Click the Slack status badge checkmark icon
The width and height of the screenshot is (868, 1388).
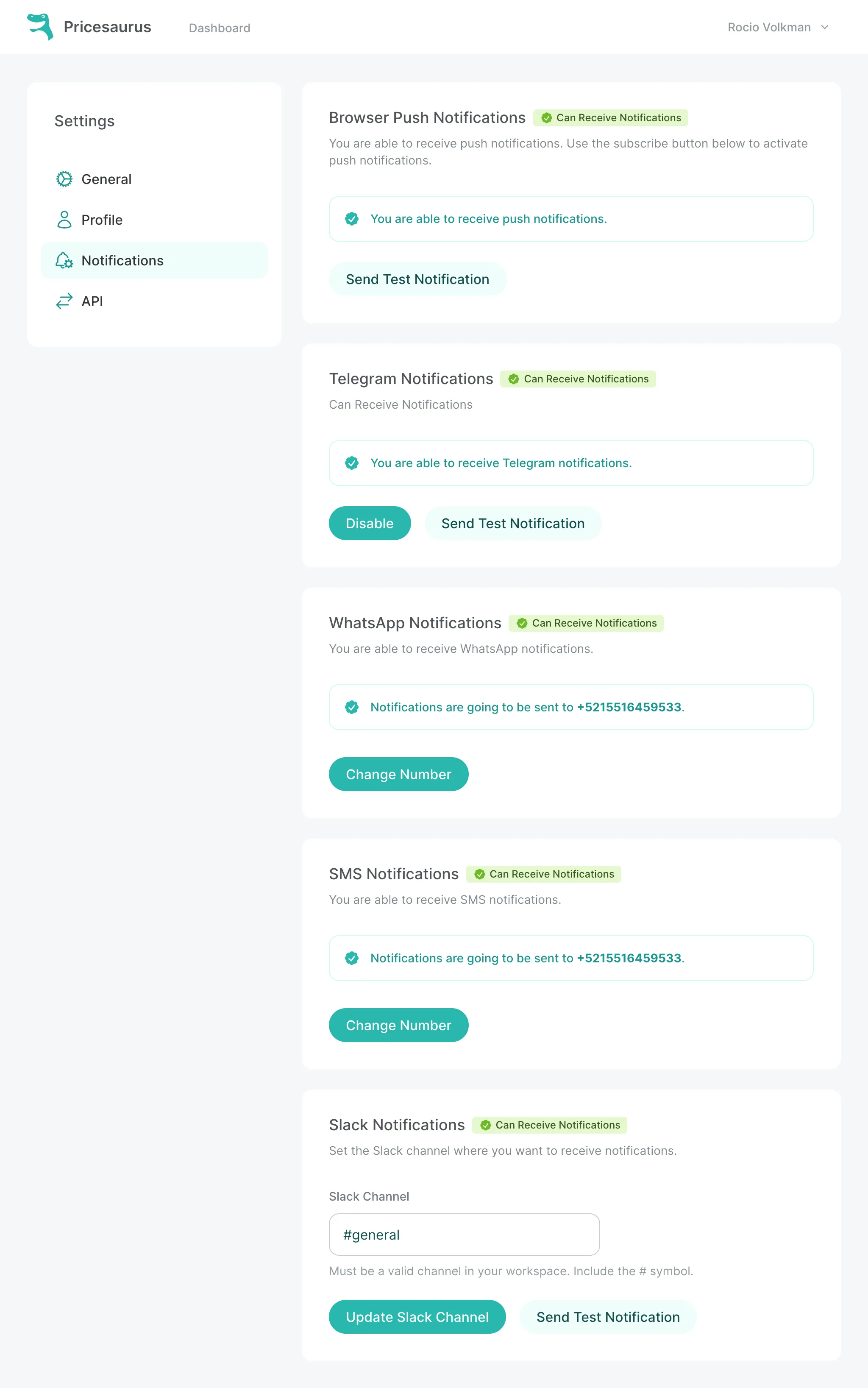[x=486, y=1125]
